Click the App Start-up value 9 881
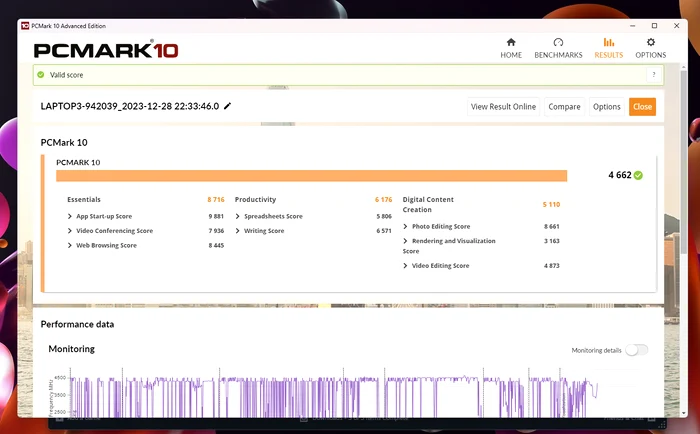 216,216
